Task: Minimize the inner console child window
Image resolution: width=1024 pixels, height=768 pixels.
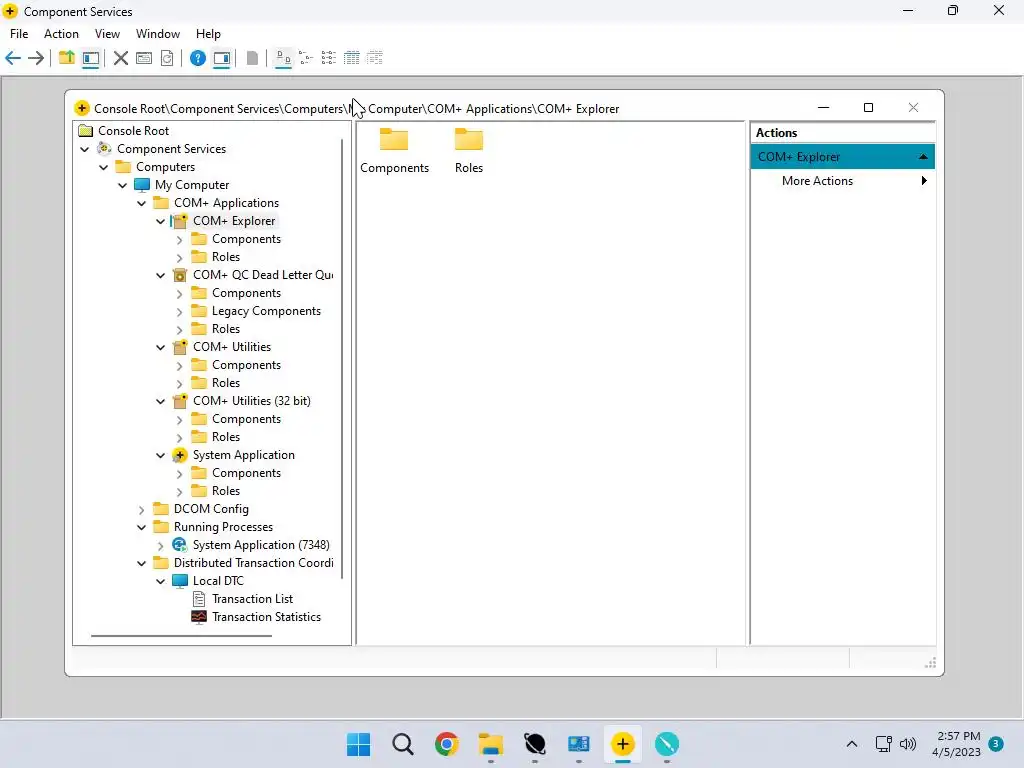Action: coord(824,108)
